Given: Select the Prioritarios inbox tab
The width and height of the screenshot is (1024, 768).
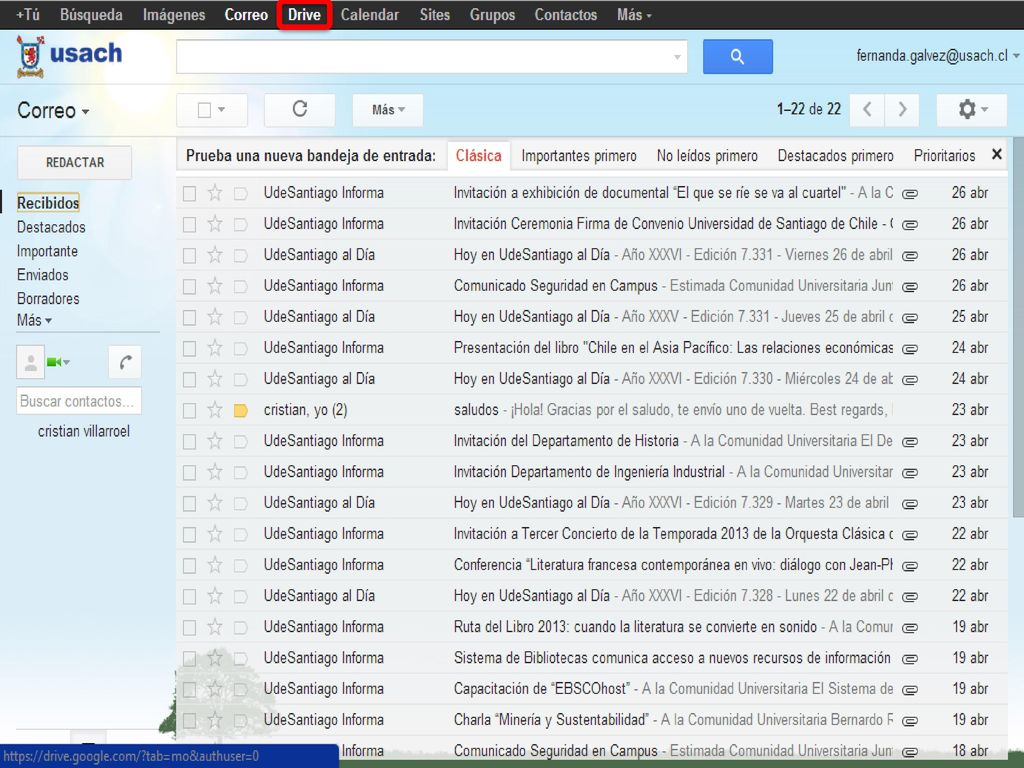Looking at the screenshot, I should click(x=944, y=156).
